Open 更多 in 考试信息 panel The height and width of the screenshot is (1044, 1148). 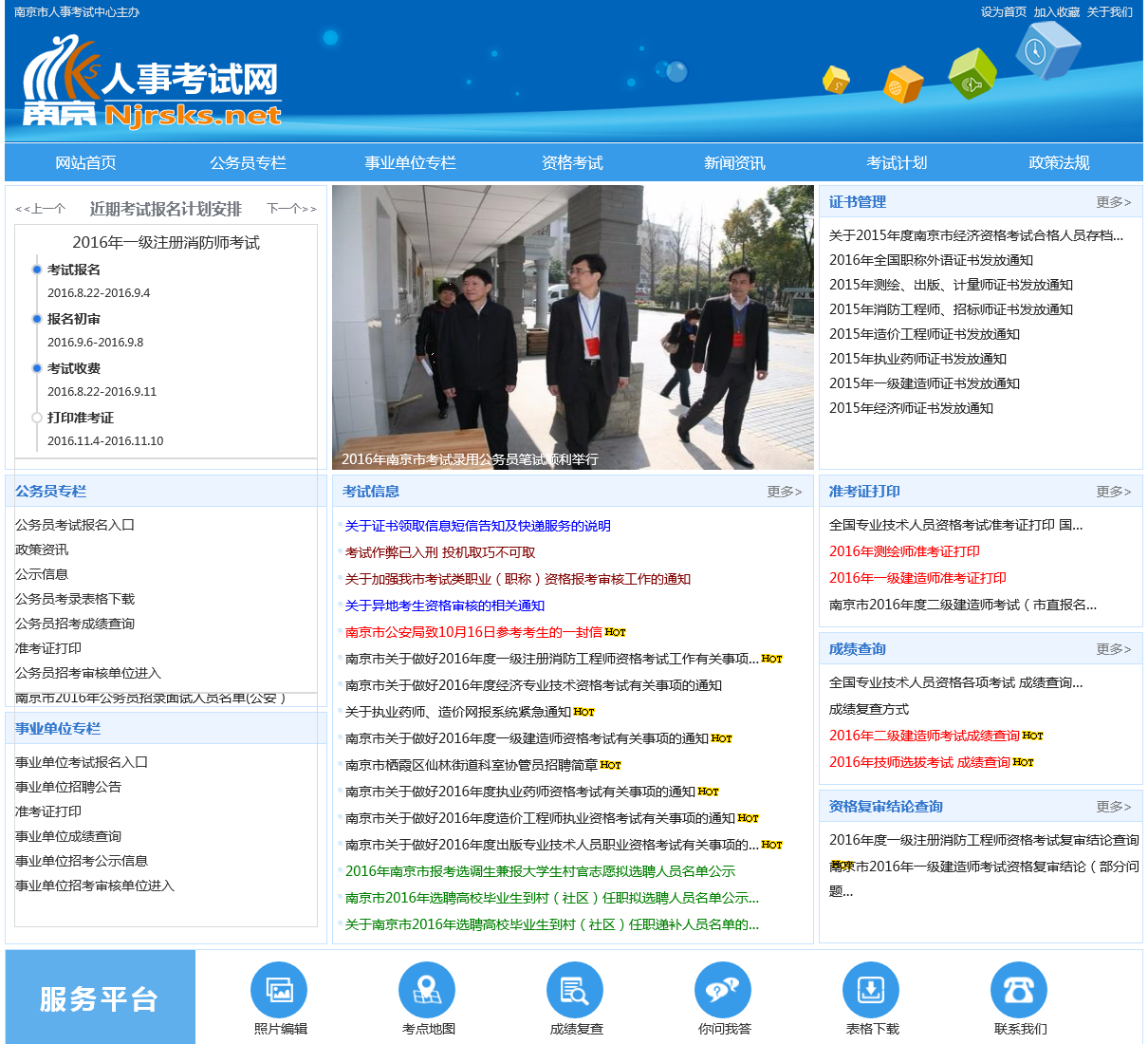pos(785,492)
